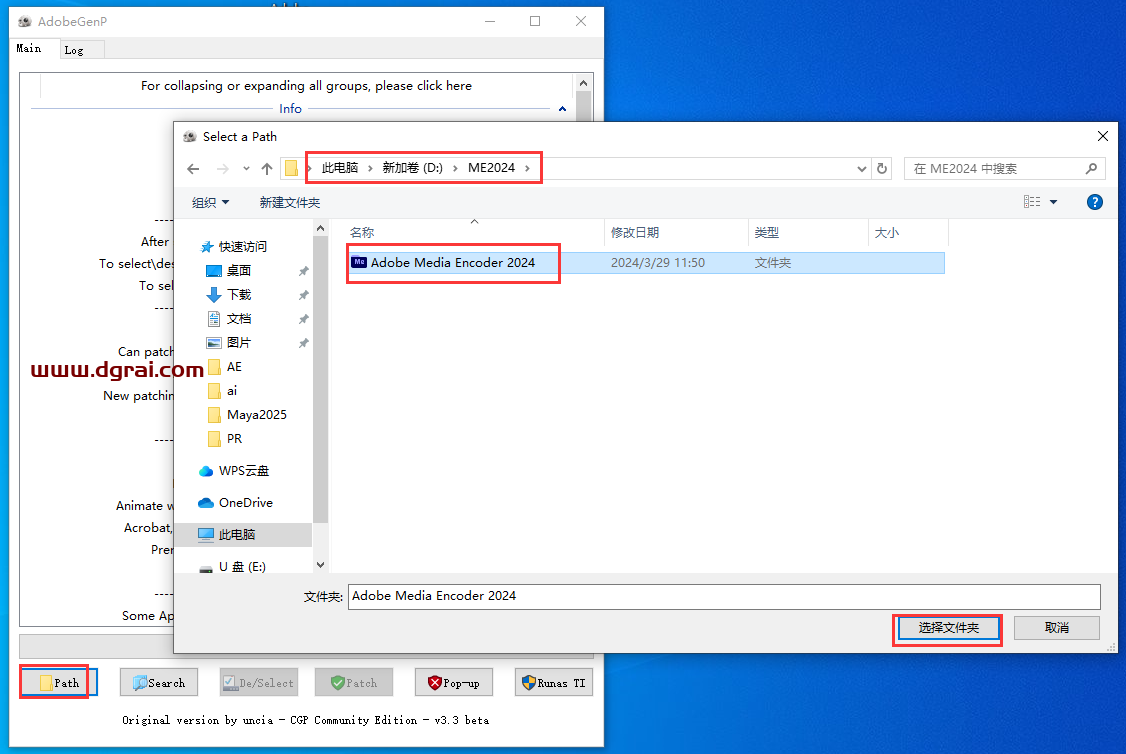Click 'For collapsing or expanding all groups' text
1126x754 pixels.
(x=306, y=85)
